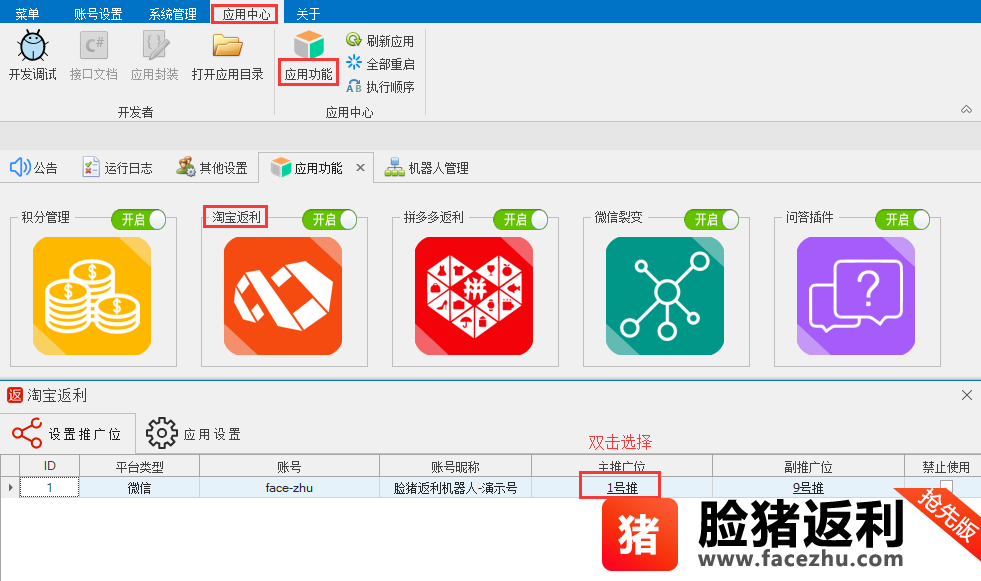The image size is (981, 581).
Task: Switch to the 运行日志 tab
Action: click(x=118, y=168)
